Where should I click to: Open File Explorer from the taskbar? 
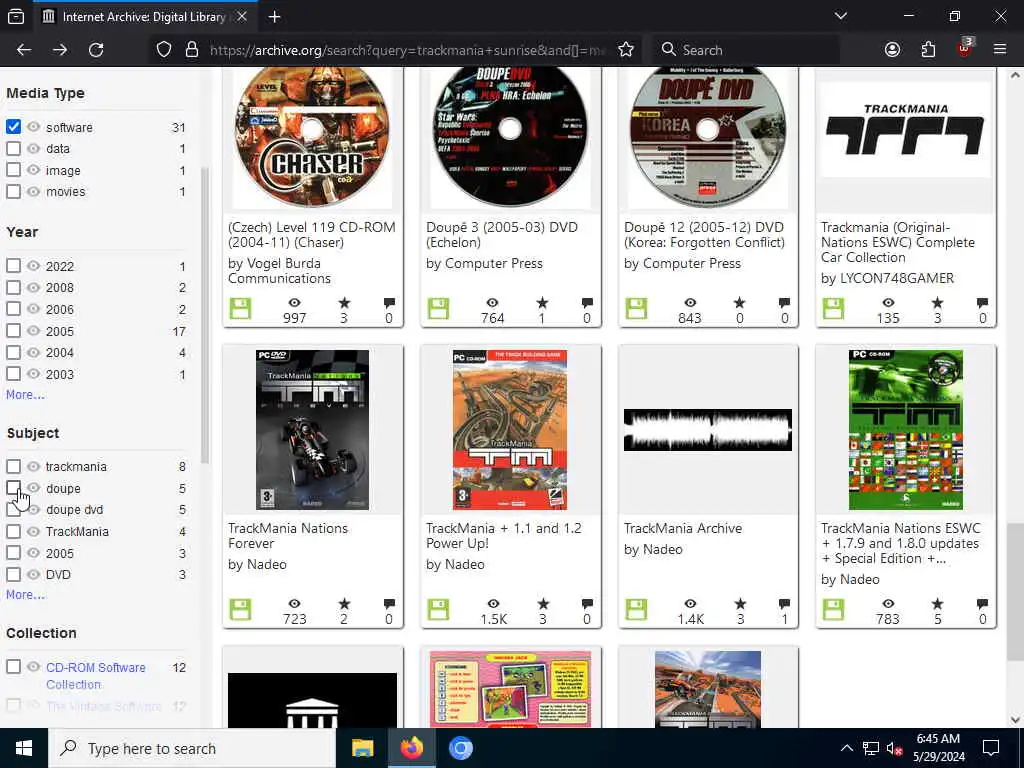click(362, 748)
